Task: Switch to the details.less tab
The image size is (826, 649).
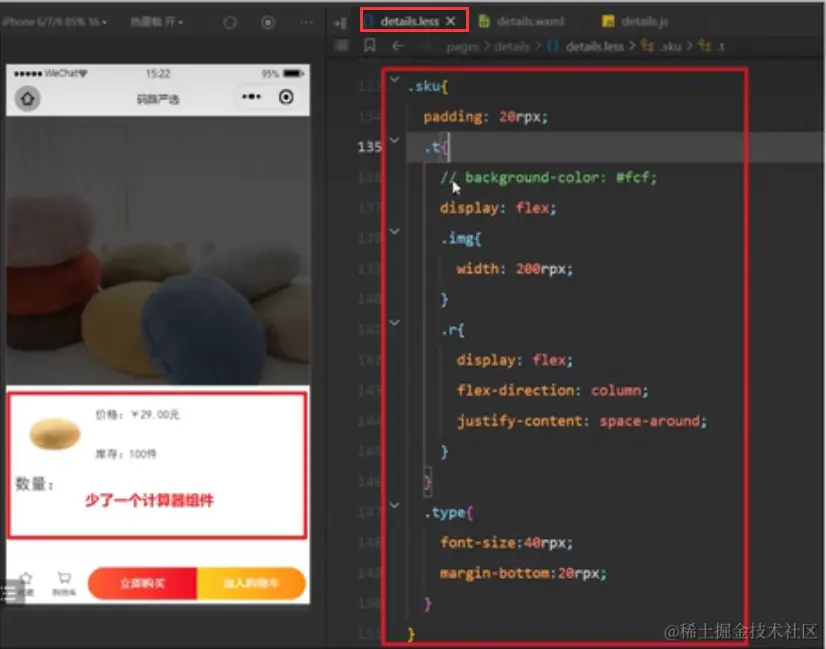Action: coord(409,21)
